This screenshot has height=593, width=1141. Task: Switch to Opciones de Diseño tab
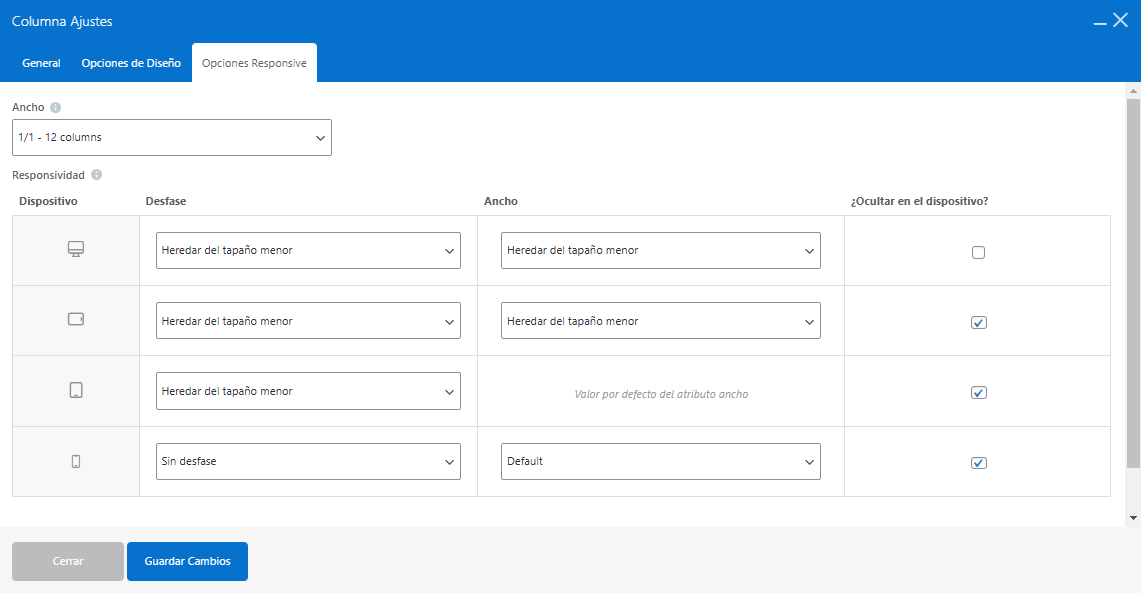[131, 63]
